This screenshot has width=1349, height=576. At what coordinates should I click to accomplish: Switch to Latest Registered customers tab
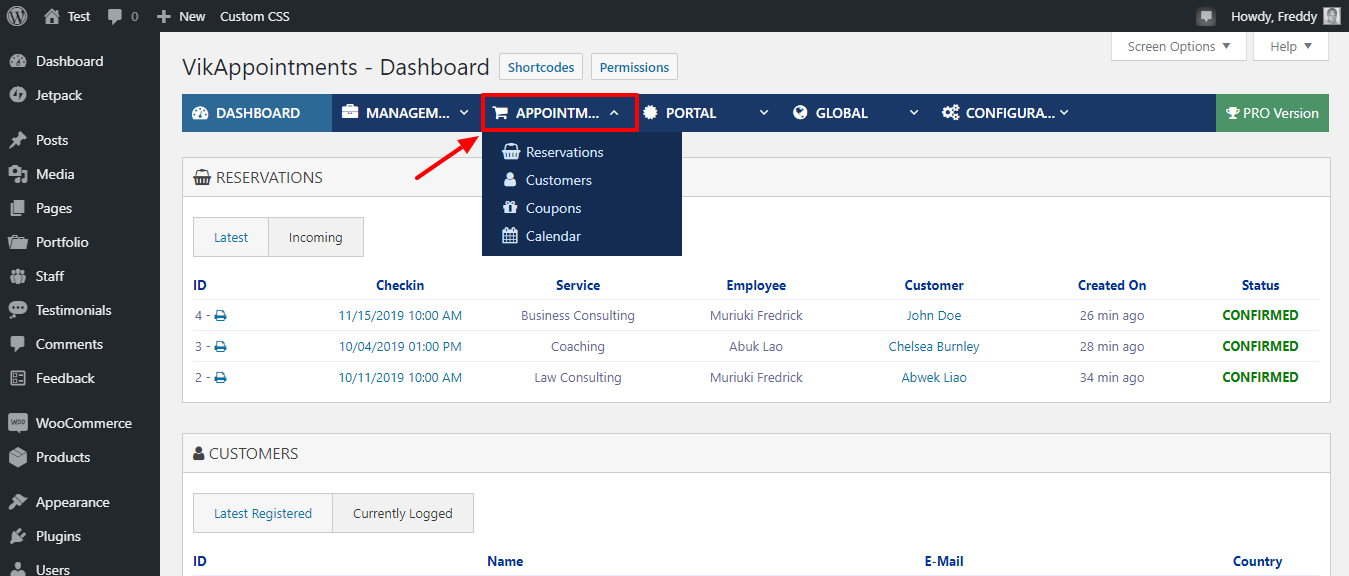[x=263, y=513]
